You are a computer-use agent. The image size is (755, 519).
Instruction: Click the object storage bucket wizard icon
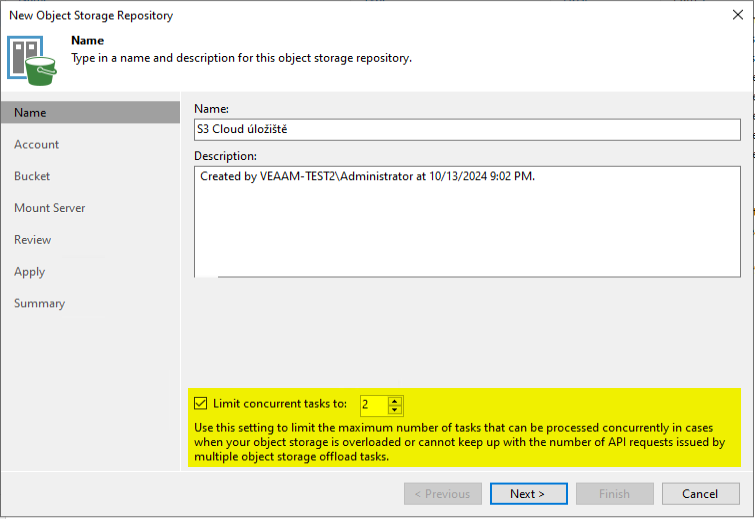32,61
